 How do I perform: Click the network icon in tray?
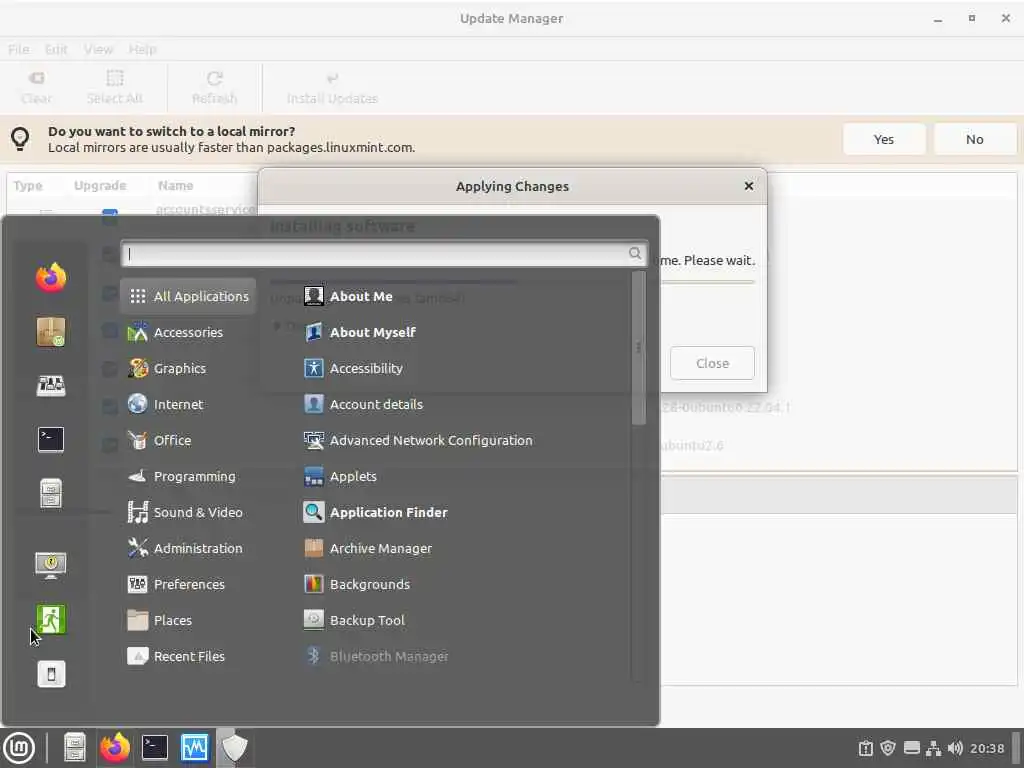[933, 748]
